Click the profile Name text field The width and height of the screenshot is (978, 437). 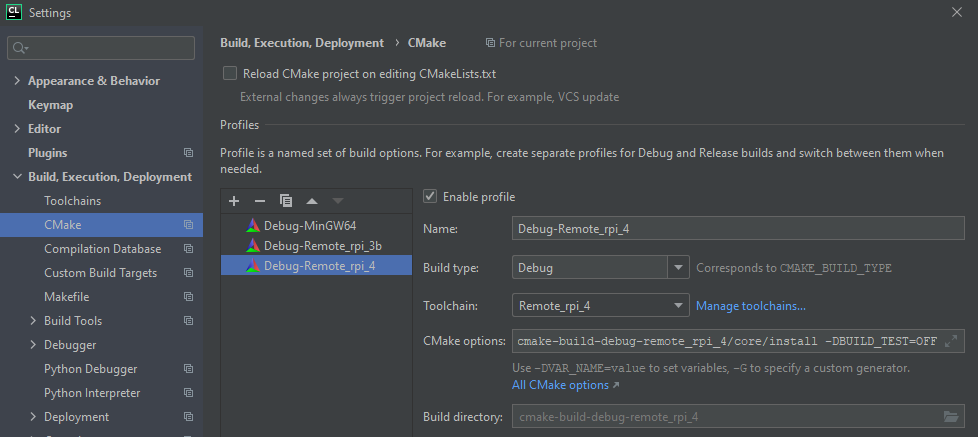[x=737, y=229]
